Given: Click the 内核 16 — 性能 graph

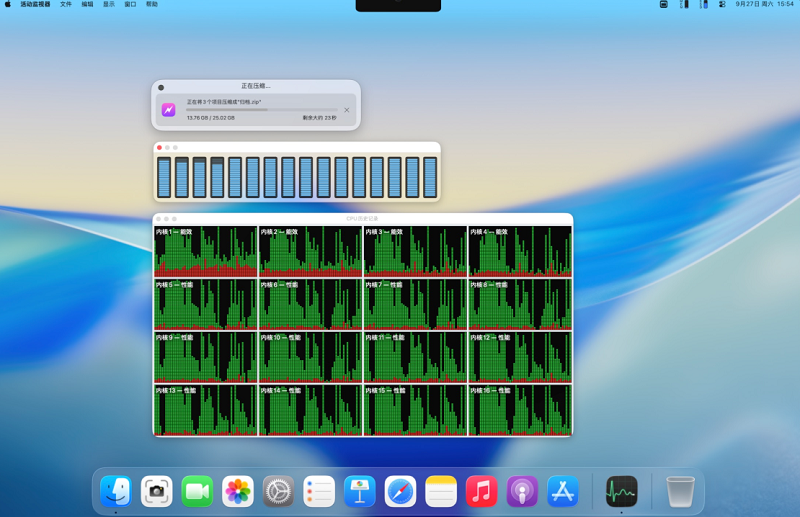Looking at the screenshot, I should coord(520,410).
